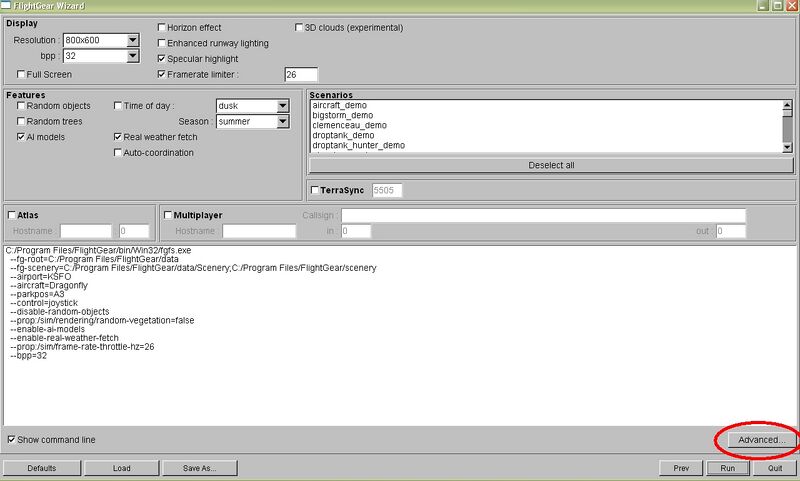The height and width of the screenshot is (481, 800).
Task: Click the --parkpos=A3 line
Action: (37, 294)
